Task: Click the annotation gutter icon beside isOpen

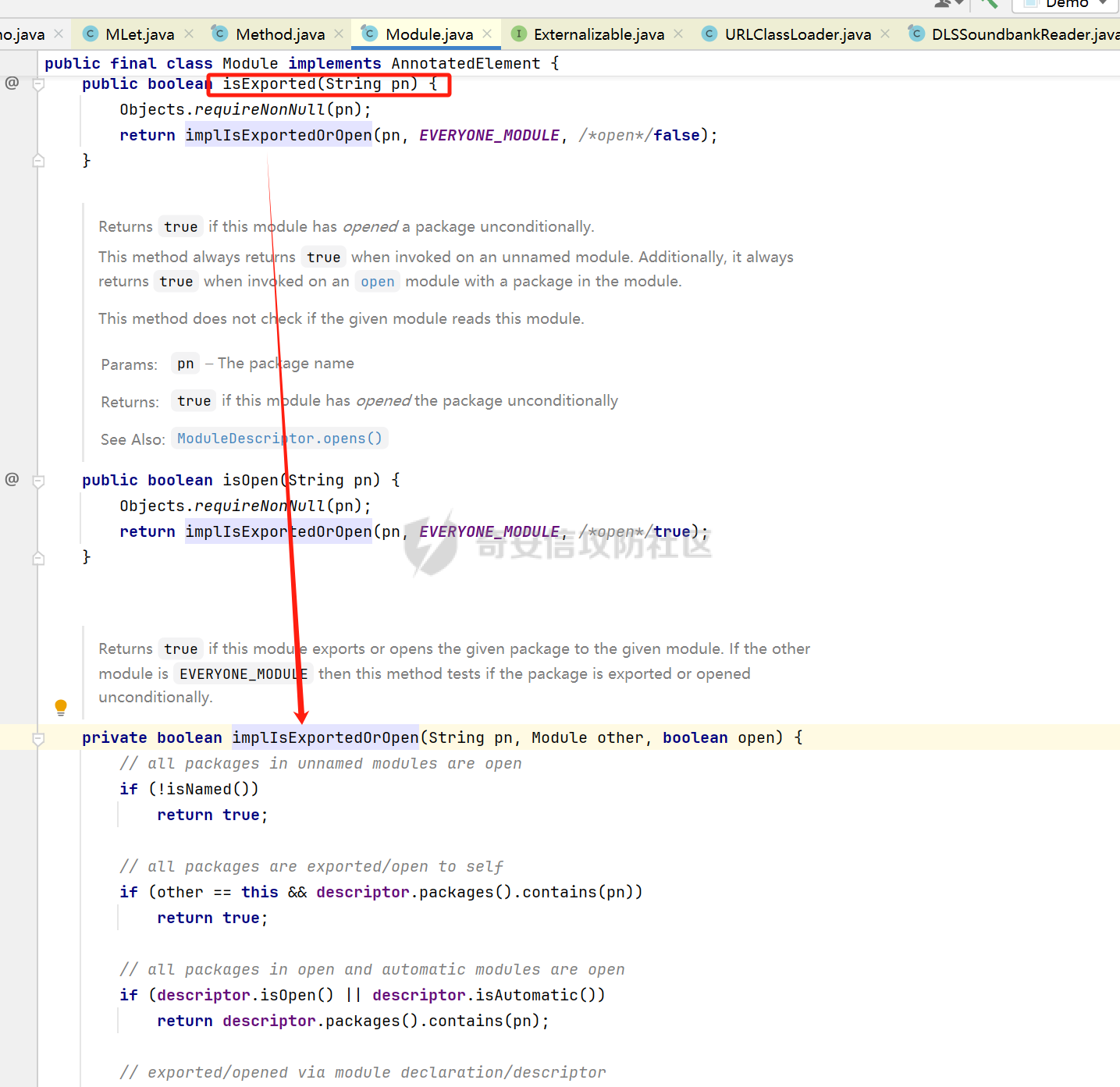Action: point(12,479)
